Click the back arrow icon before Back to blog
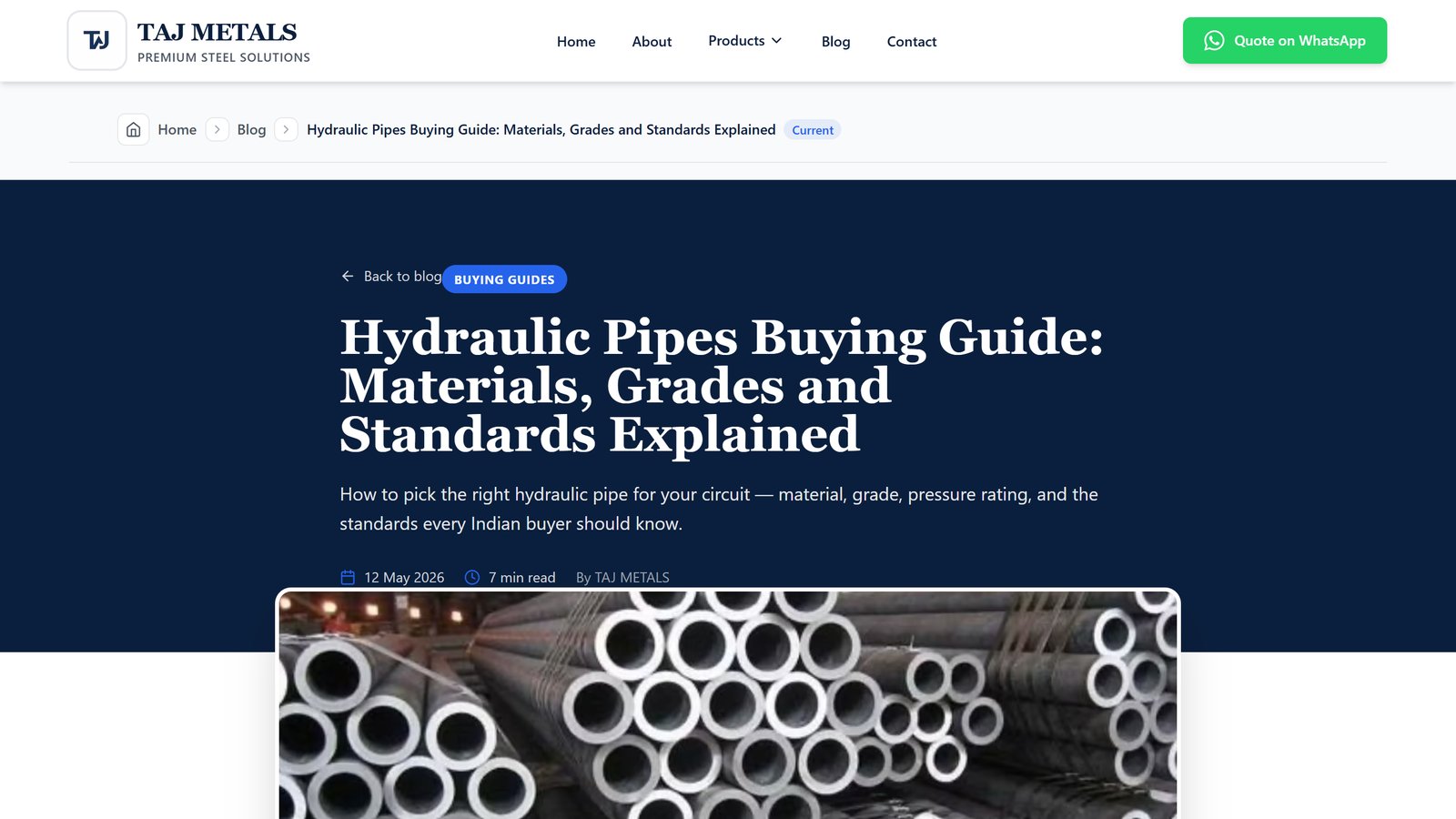 click(348, 276)
